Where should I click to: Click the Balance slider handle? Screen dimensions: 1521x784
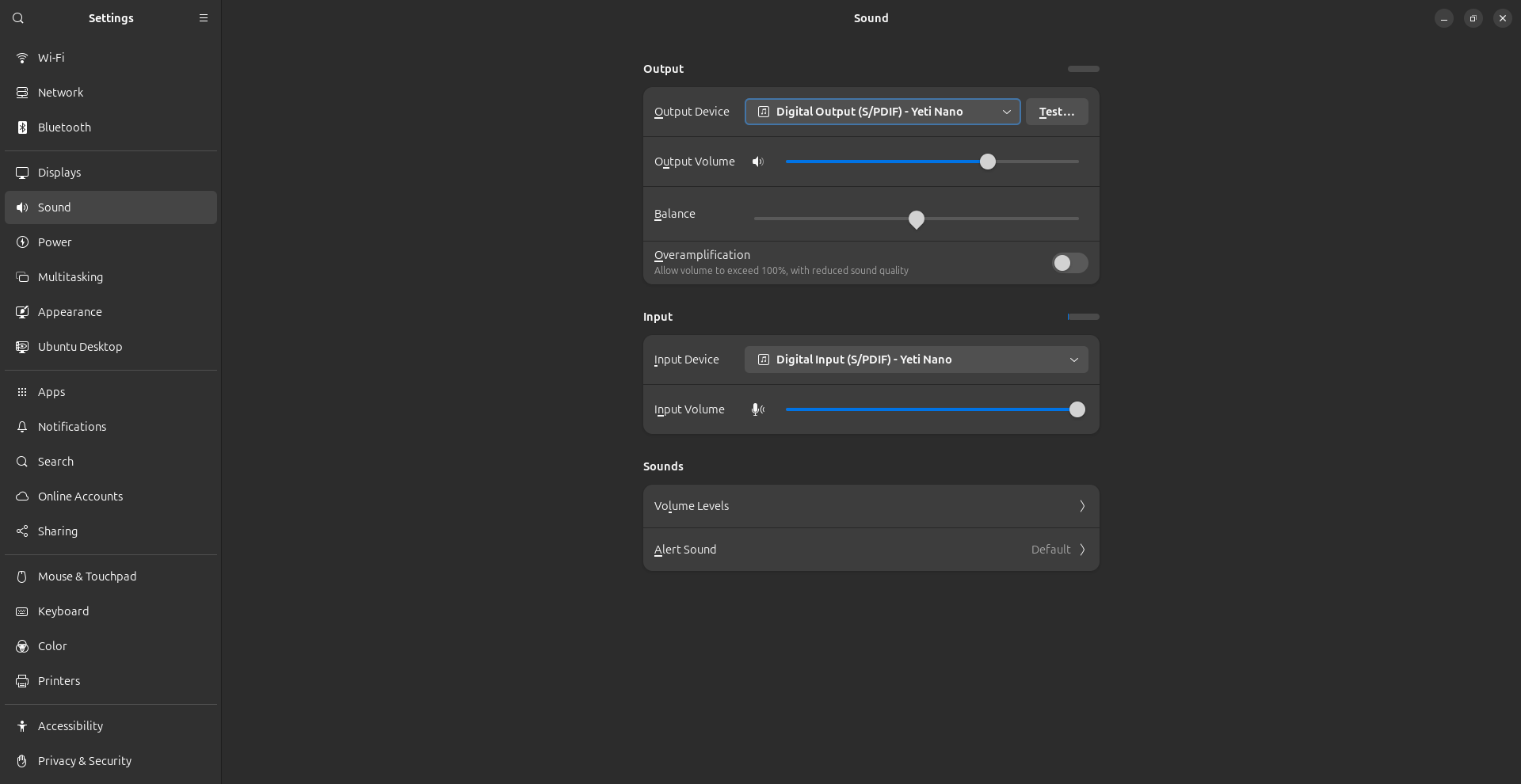click(x=916, y=219)
